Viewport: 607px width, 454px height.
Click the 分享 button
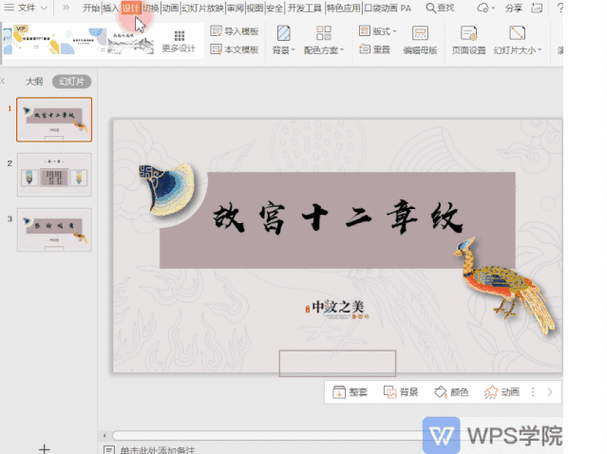pyautogui.click(x=514, y=8)
